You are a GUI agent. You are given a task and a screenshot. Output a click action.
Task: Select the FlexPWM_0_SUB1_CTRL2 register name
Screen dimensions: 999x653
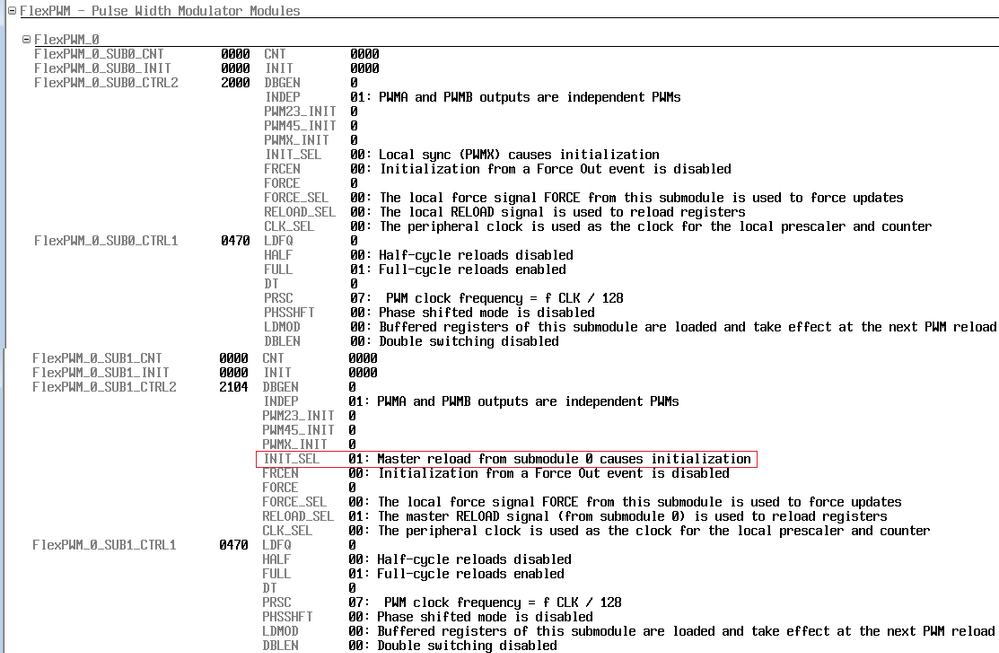tap(104, 387)
